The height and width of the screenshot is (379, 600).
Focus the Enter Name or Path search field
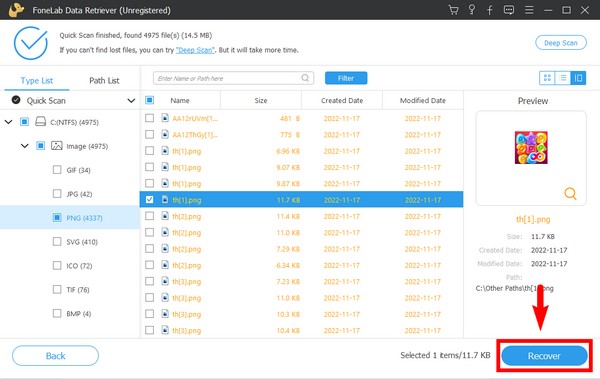pyautogui.click(x=233, y=78)
